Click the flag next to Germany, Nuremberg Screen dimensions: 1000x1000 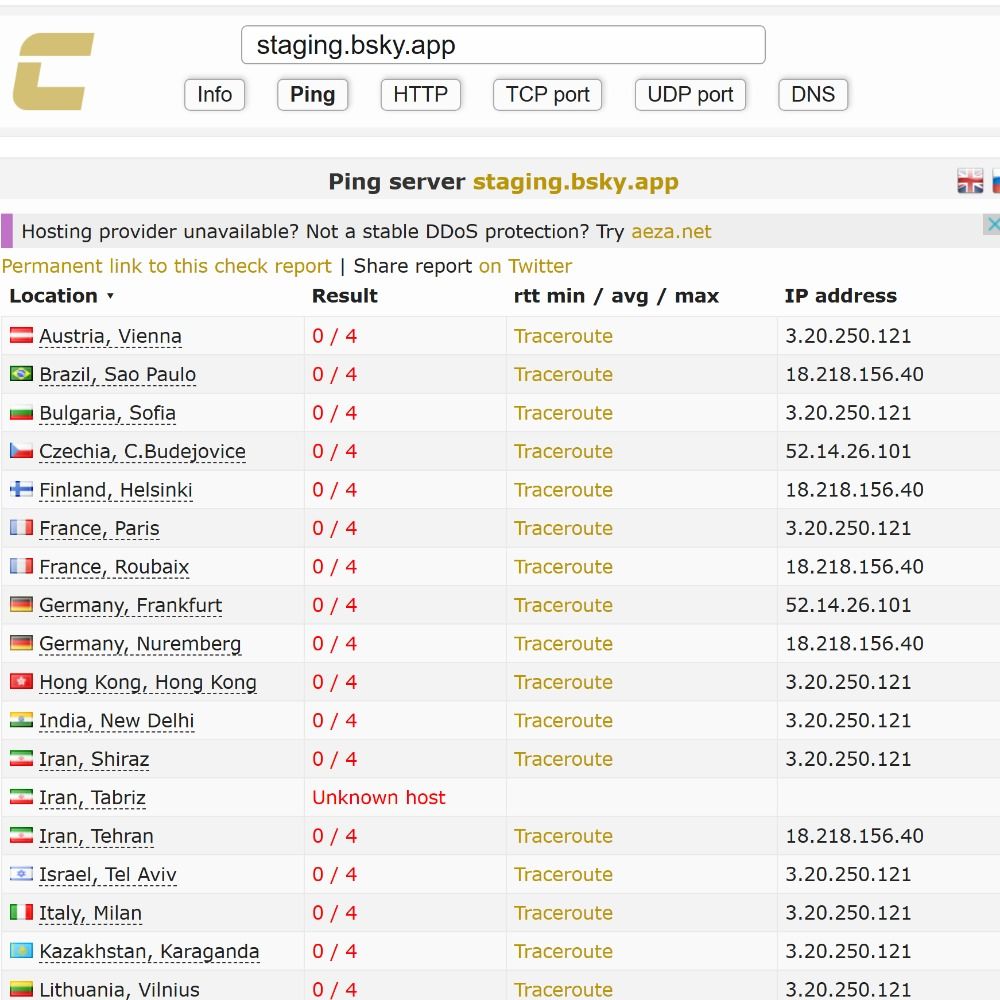[x=21, y=642]
